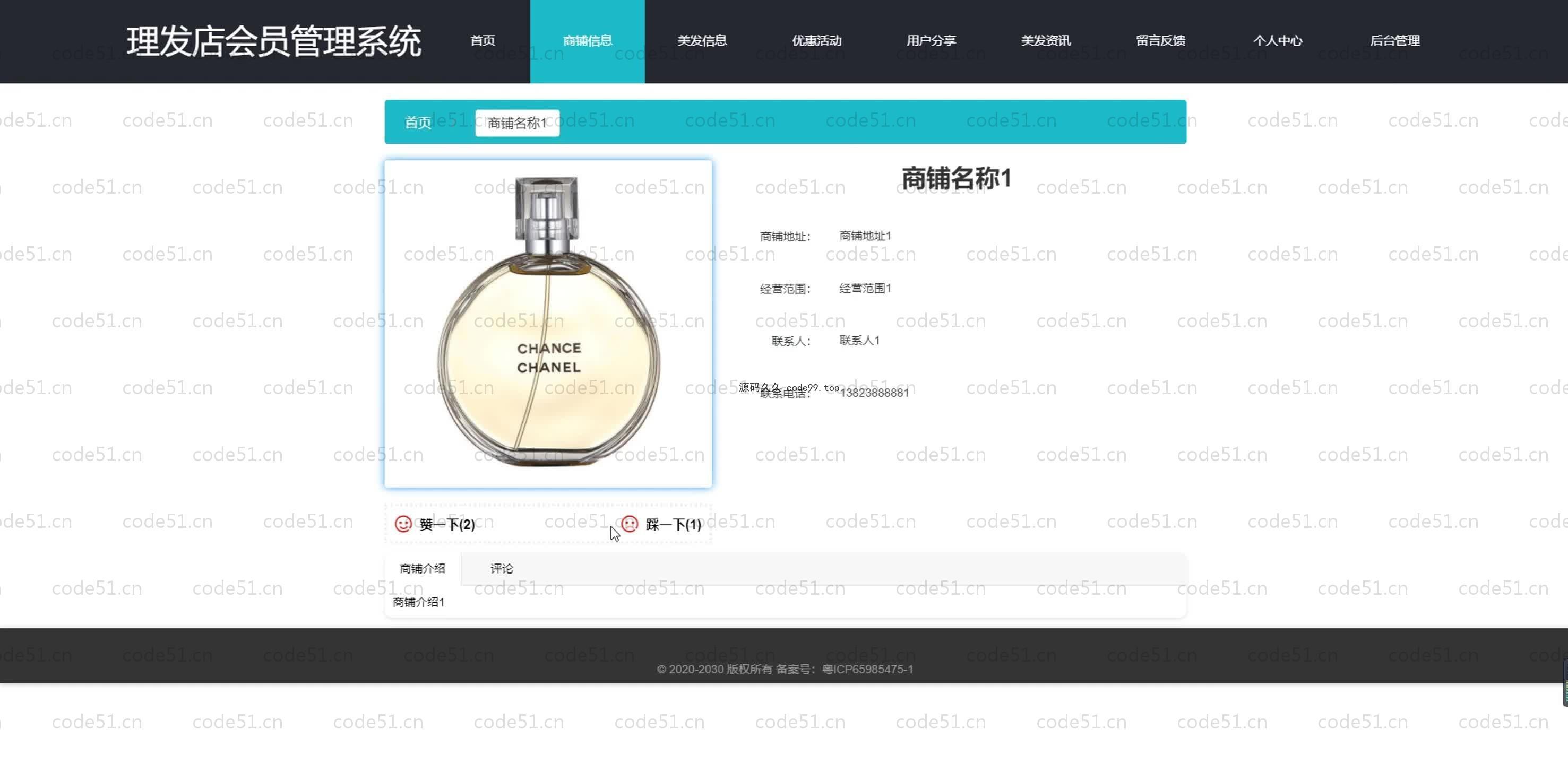Click the 联系人1 value text
The height and width of the screenshot is (764, 1568).
click(x=859, y=340)
